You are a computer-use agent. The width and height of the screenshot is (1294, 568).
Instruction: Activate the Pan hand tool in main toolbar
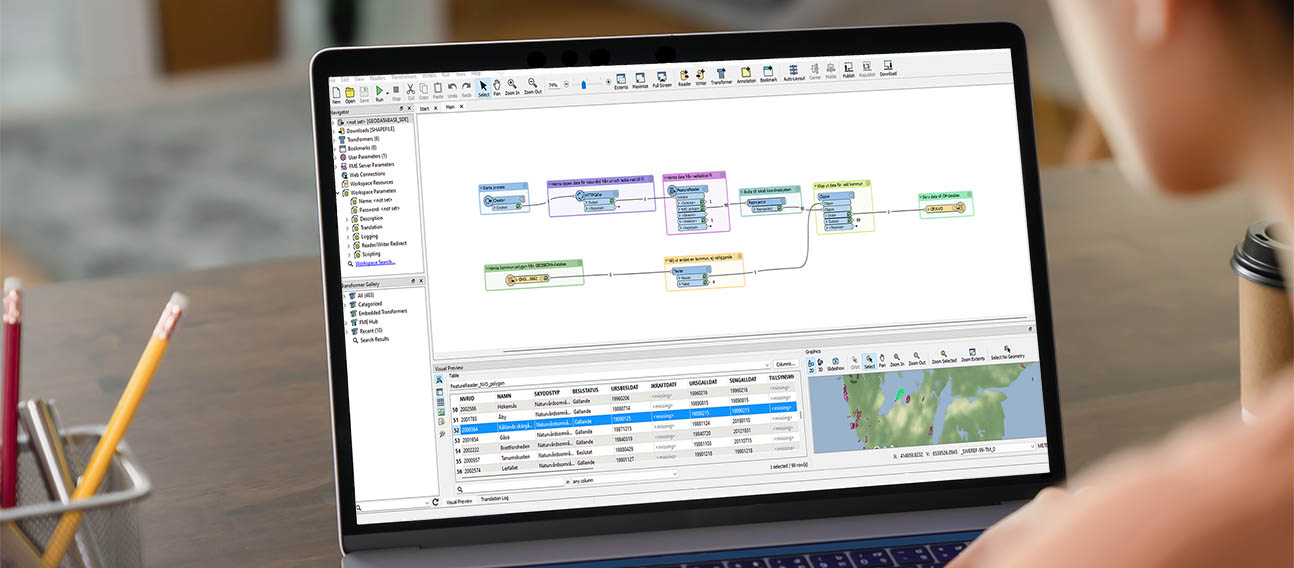pos(497,87)
